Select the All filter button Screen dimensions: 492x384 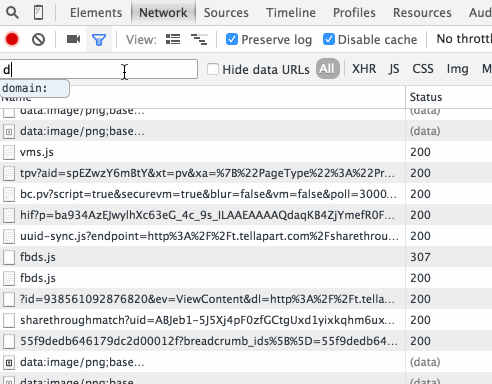(327, 69)
